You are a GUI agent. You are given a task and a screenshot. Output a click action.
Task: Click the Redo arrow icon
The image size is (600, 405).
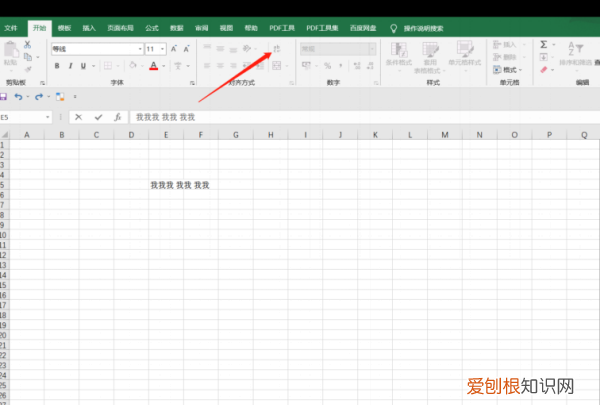pyautogui.click(x=39, y=96)
